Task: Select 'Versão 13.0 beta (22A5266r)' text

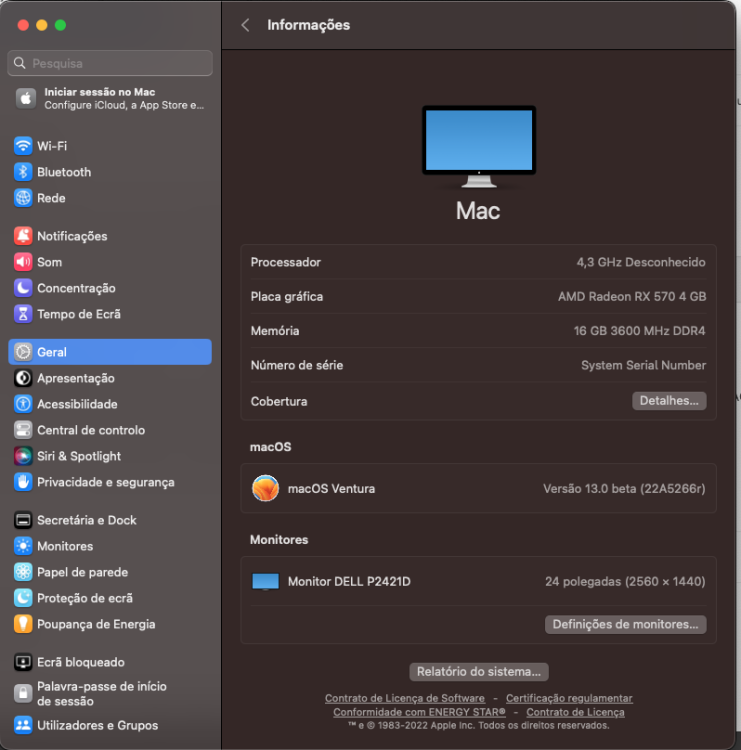Action: click(624, 489)
